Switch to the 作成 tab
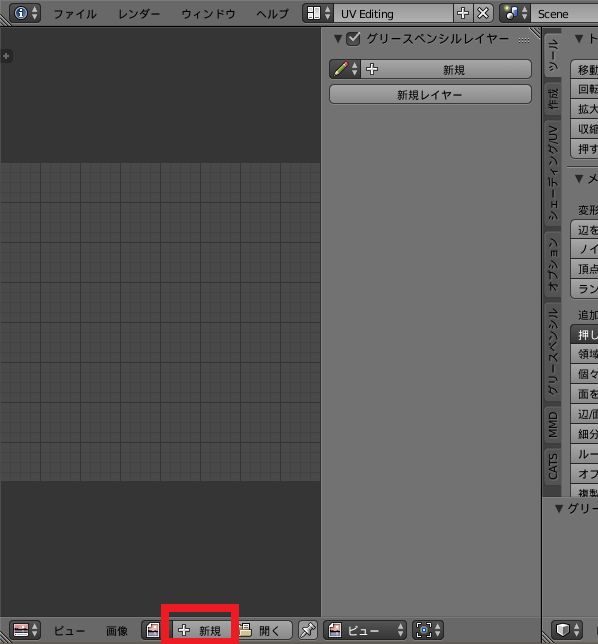 553,99
